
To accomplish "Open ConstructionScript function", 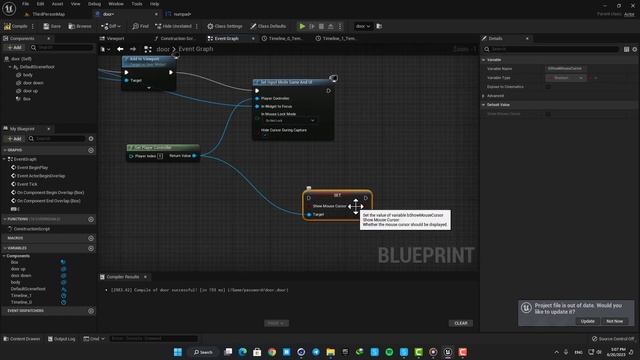I will tap(32, 229).
